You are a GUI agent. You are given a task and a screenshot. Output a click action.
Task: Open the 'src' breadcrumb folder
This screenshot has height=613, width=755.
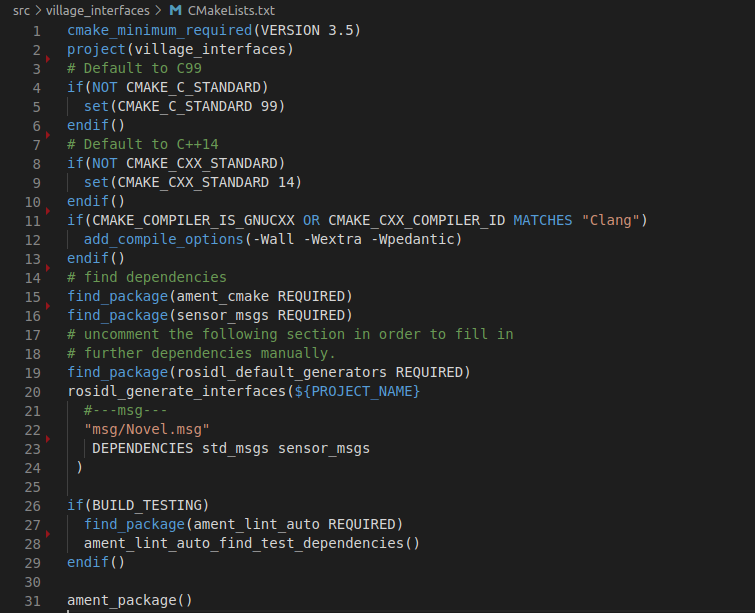(x=21, y=10)
